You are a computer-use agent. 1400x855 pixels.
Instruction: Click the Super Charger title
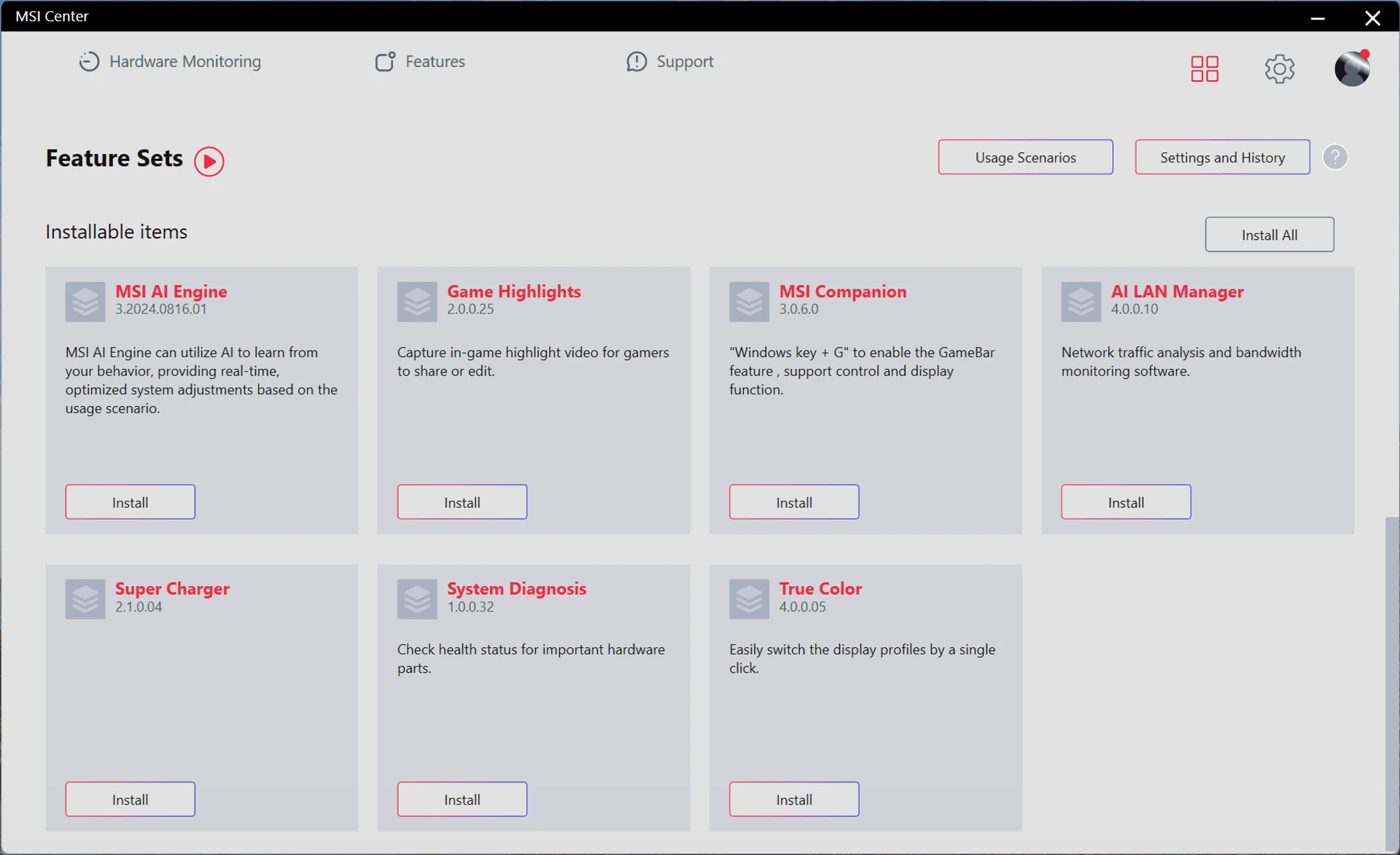click(172, 588)
